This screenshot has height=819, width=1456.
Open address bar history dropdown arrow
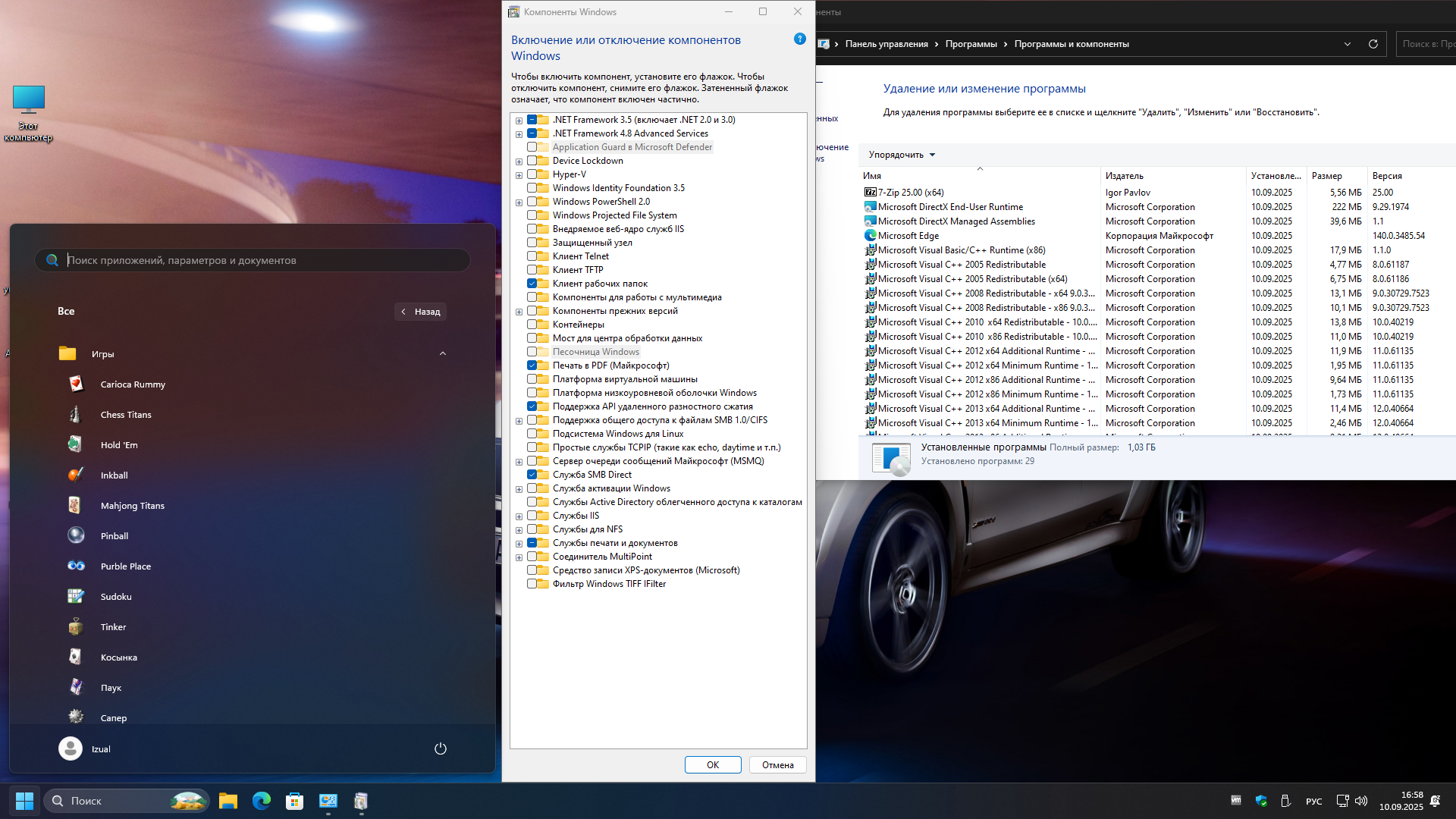click(x=1348, y=44)
